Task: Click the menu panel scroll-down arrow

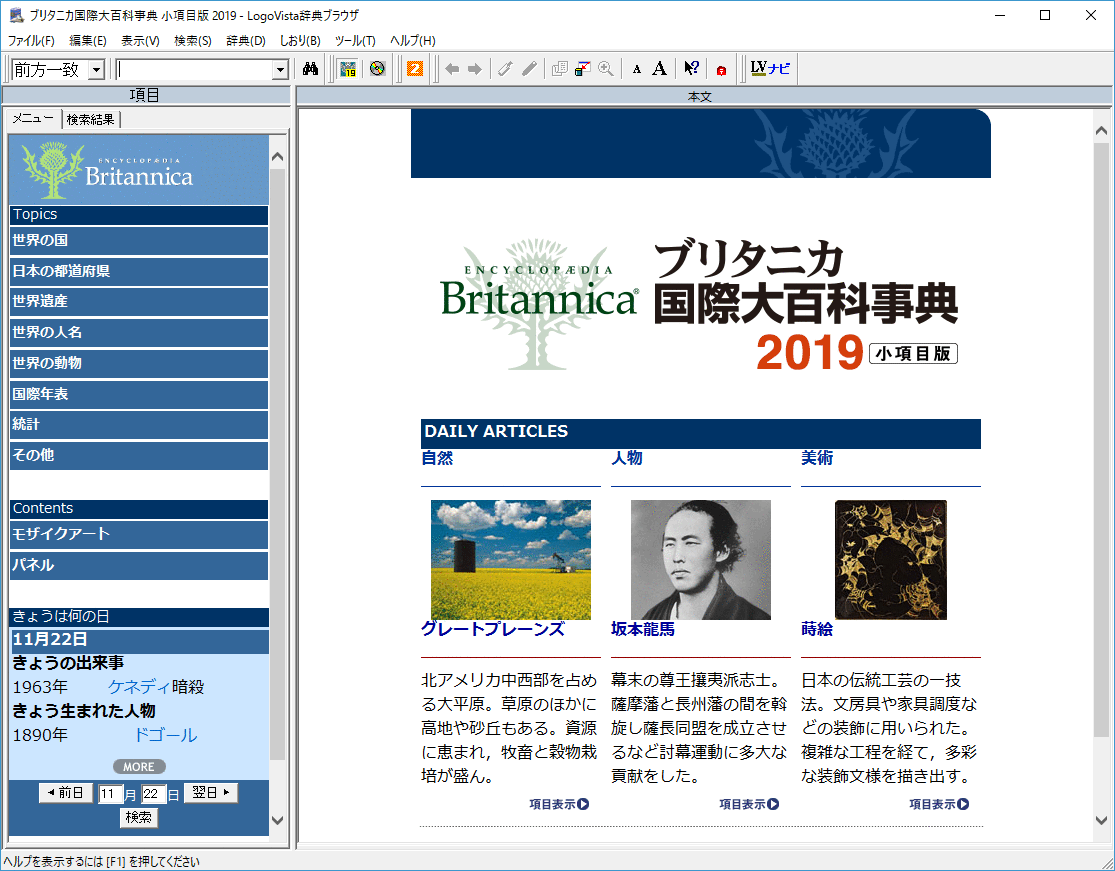Action: point(277,821)
